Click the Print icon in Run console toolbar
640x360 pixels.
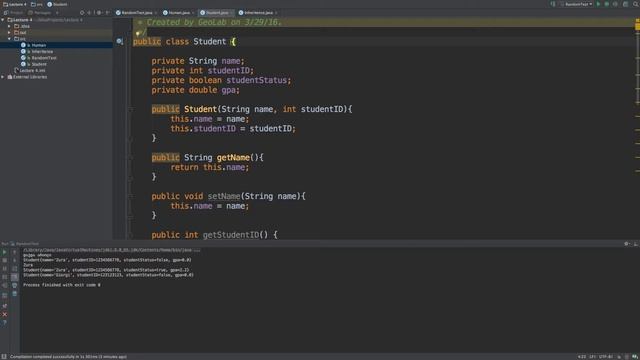pyautogui.click(x=15, y=285)
